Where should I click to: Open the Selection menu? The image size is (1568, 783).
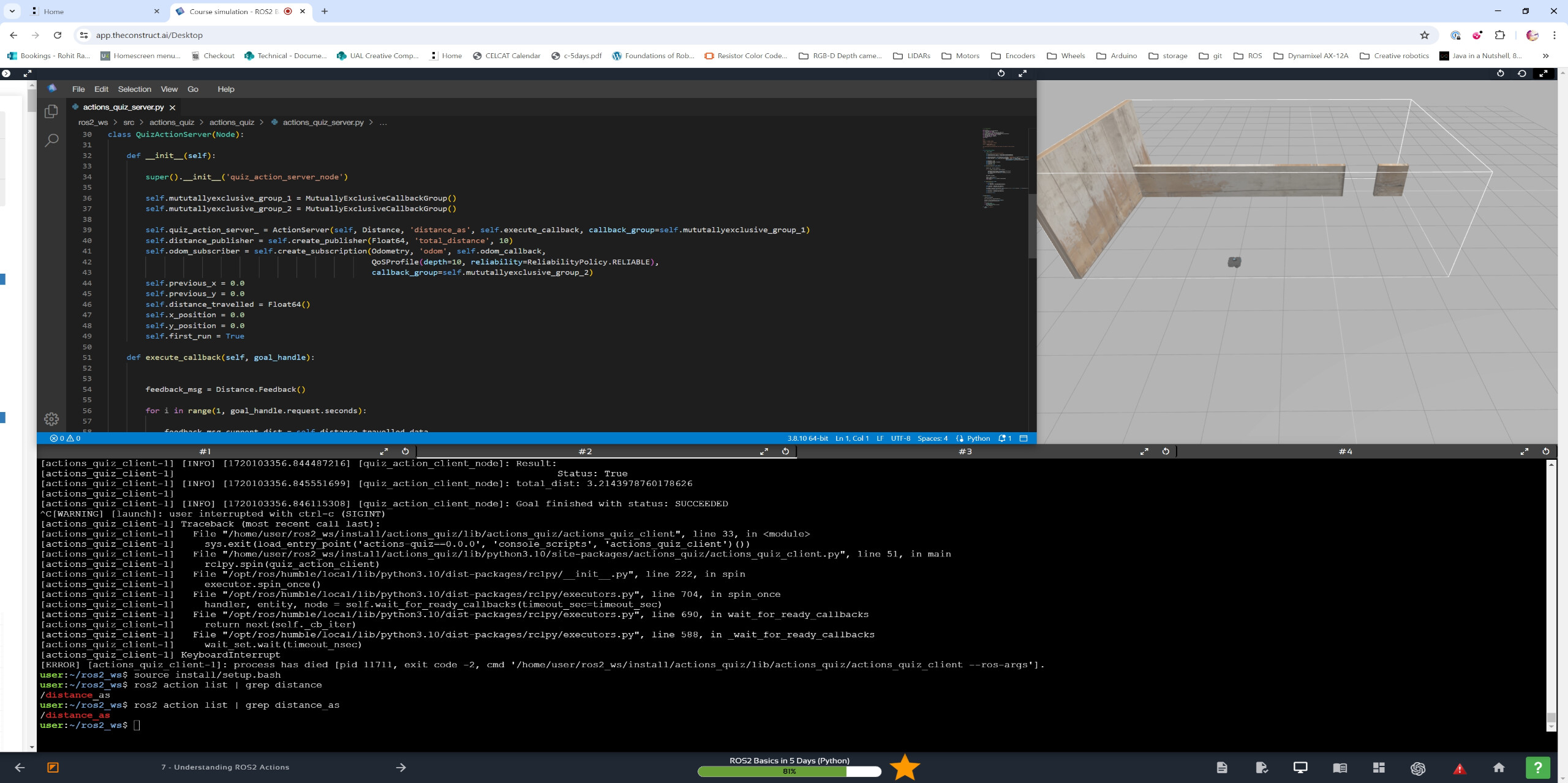click(x=134, y=89)
